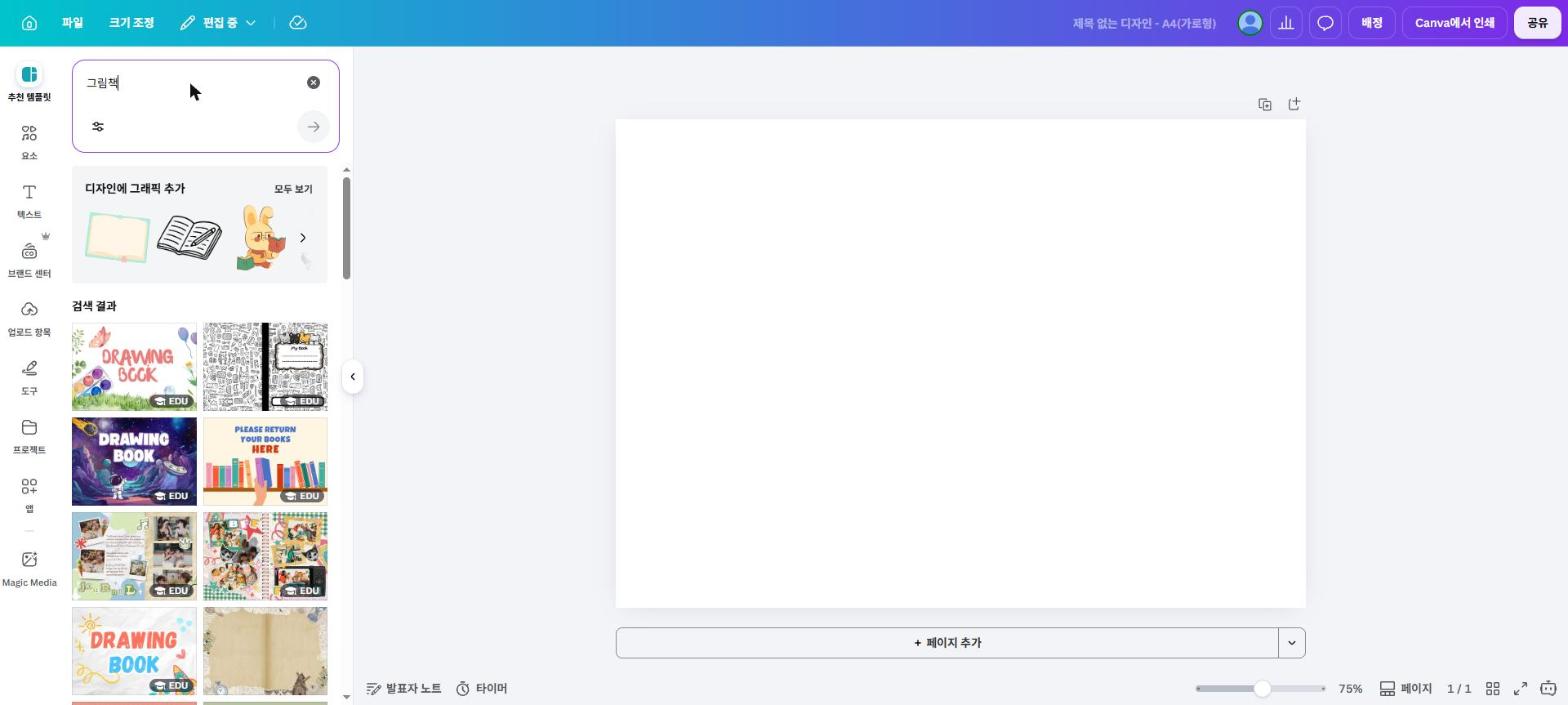Select green photo scrapbook template
Image resolution: width=1568 pixels, height=705 pixels.
(x=134, y=557)
